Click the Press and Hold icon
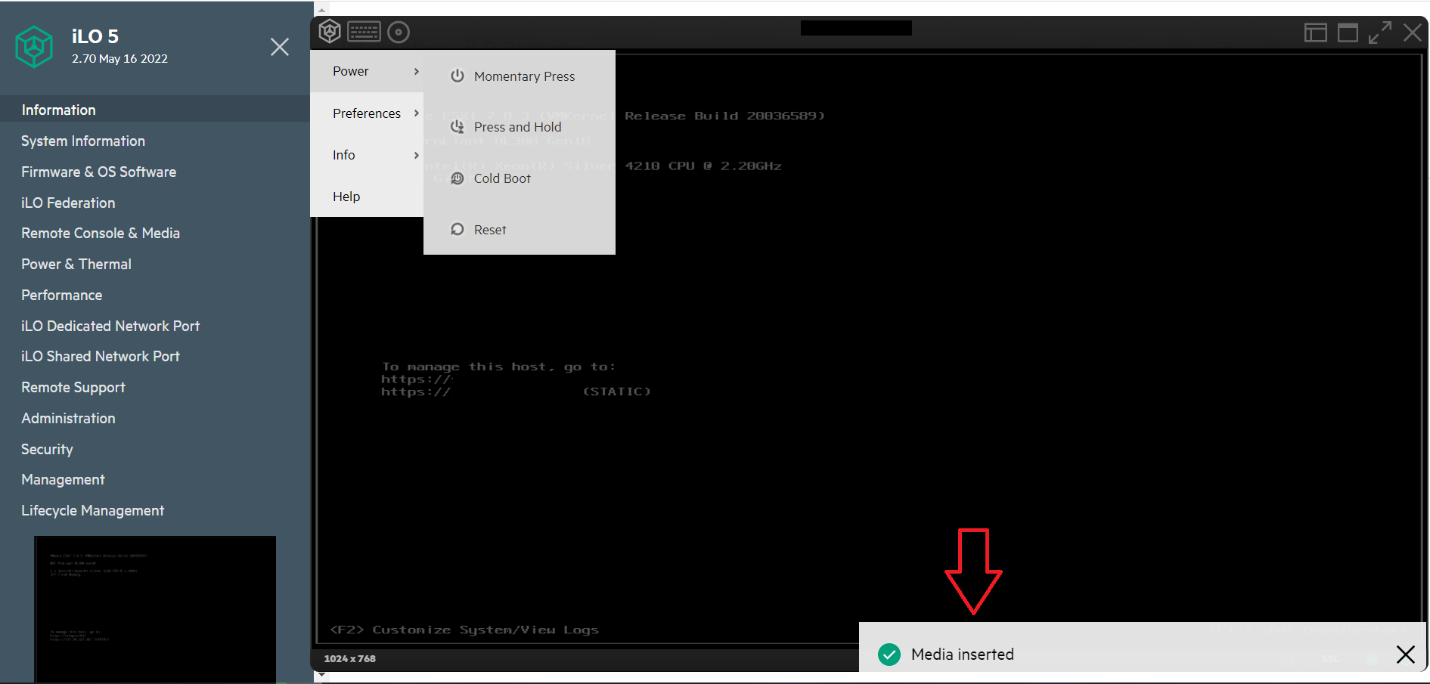Screen dimensions: 1430x684 [457, 127]
